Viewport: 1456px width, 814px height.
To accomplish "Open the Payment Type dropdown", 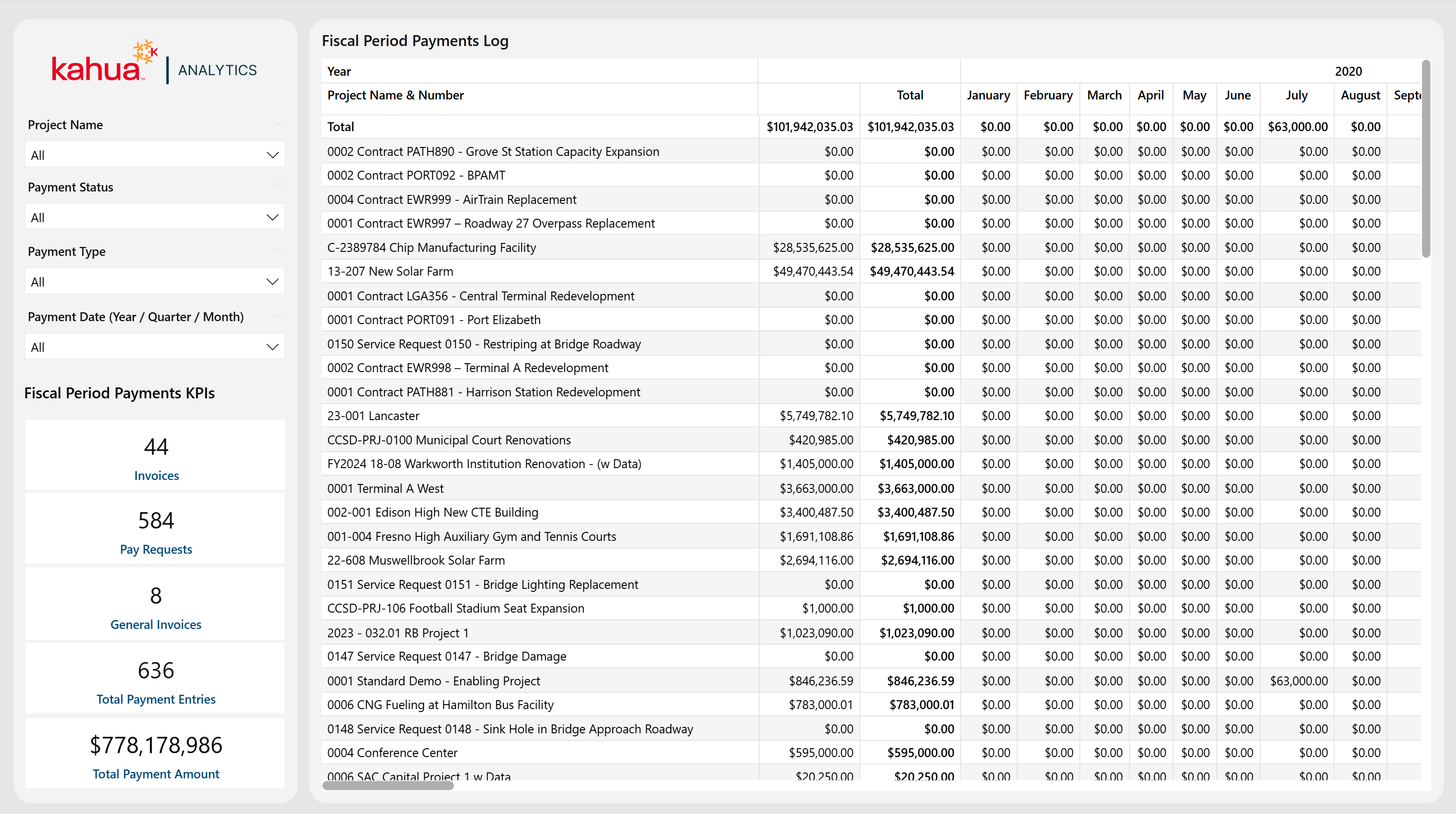I will [x=154, y=282].
